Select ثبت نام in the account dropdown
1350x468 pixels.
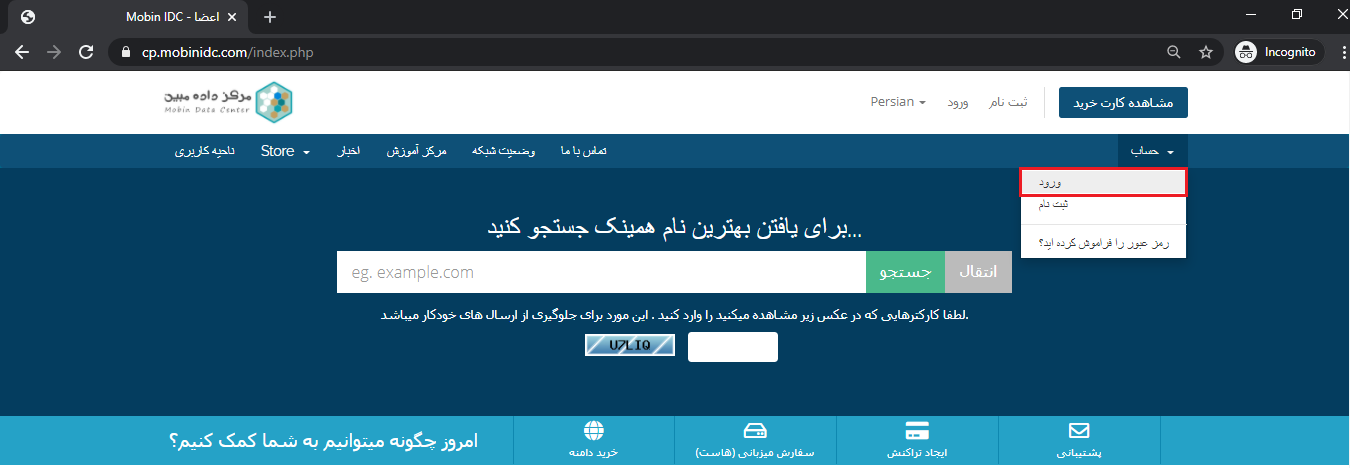tap(1103, 204)
